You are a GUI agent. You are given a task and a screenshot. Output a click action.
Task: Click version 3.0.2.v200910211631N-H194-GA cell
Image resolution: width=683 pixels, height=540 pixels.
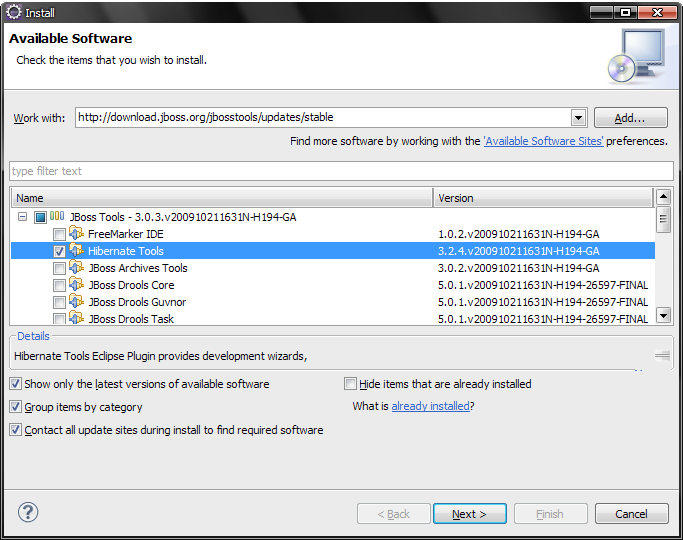point(518,268)
